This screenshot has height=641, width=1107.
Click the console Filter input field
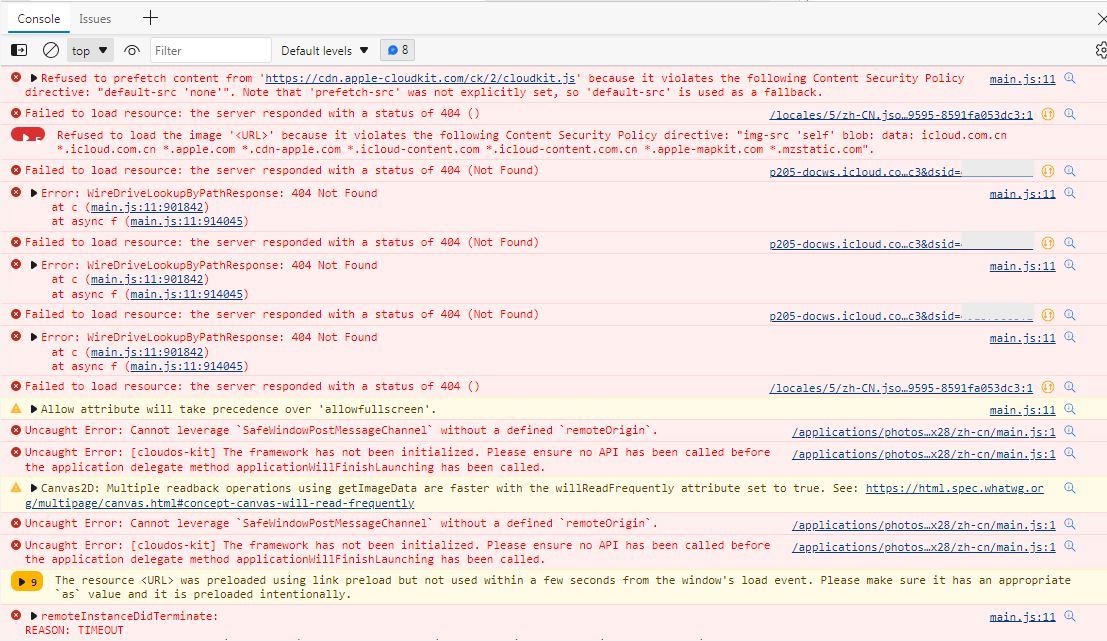click(x=210, y=50)
